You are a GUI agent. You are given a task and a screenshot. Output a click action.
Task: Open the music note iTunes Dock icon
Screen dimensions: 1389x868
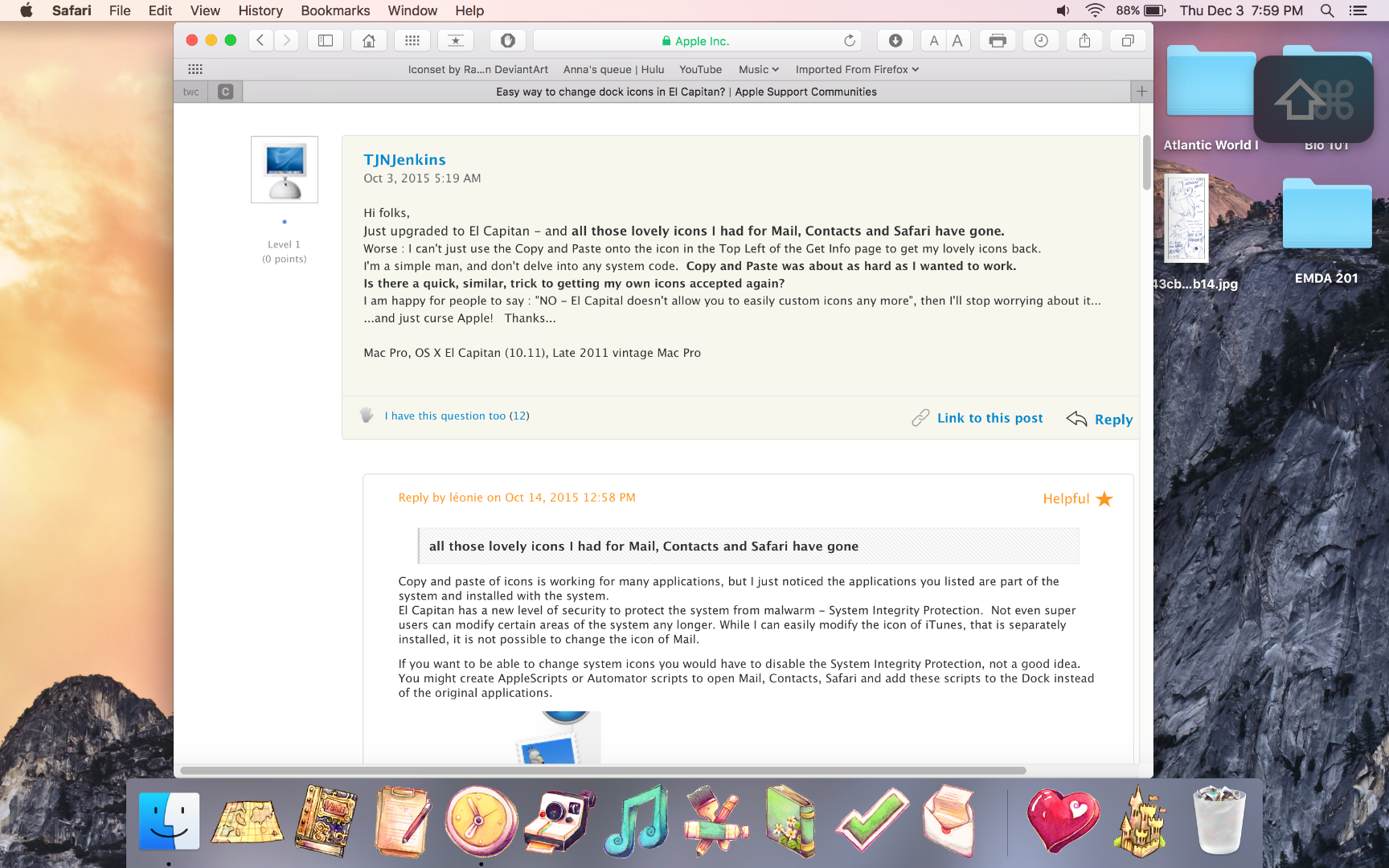[637, 821]
